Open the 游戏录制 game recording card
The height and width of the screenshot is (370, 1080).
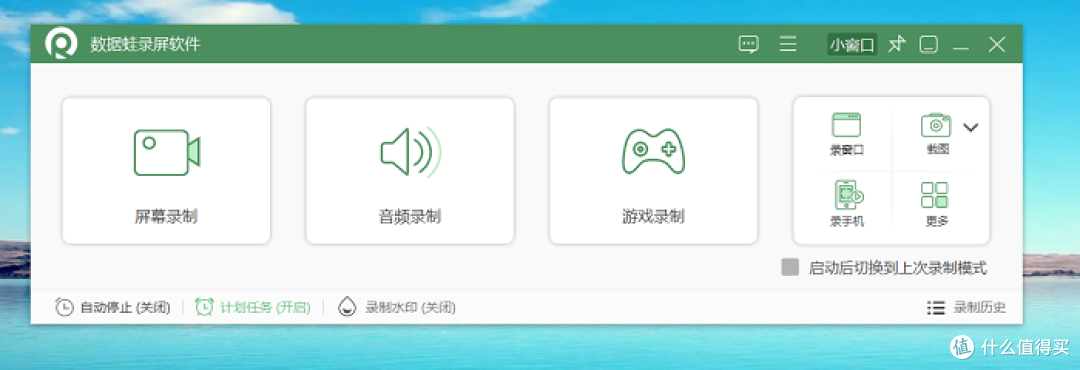[x=653, y=170]
